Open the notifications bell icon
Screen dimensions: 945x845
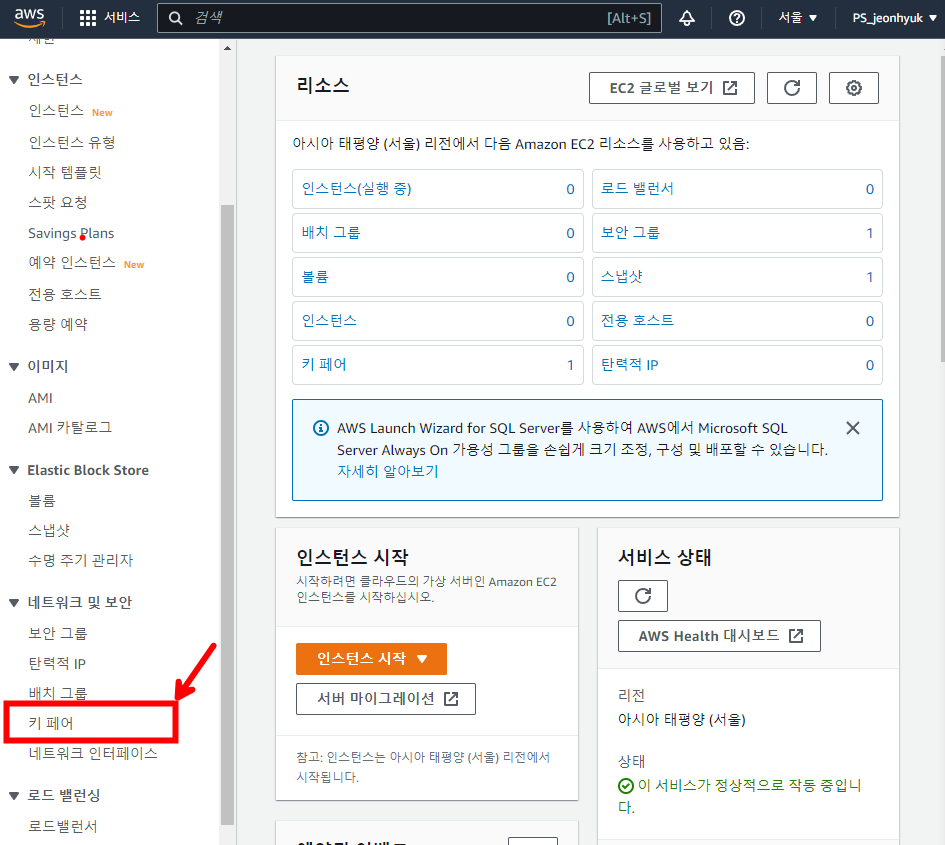pyautogui.click(x=687, y=18)
